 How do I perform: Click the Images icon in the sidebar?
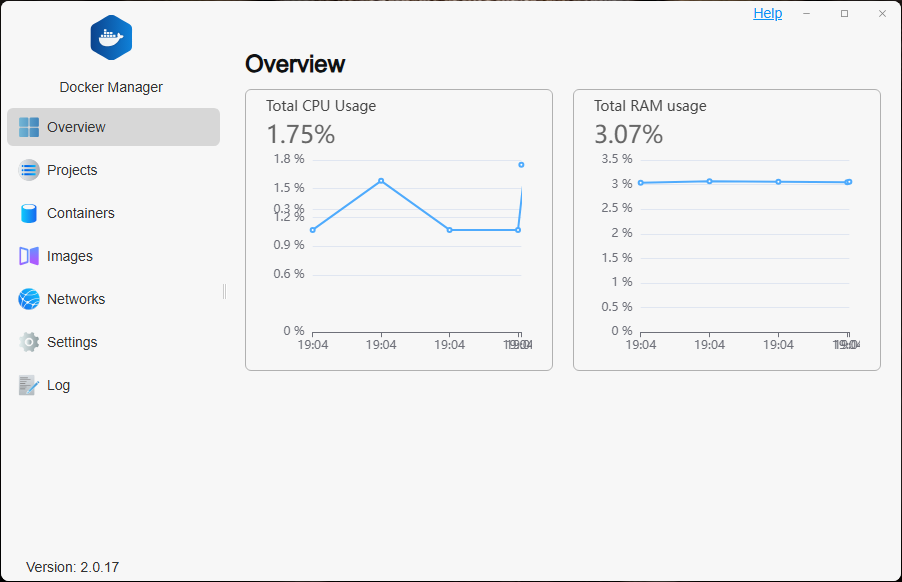pos(28,256)
